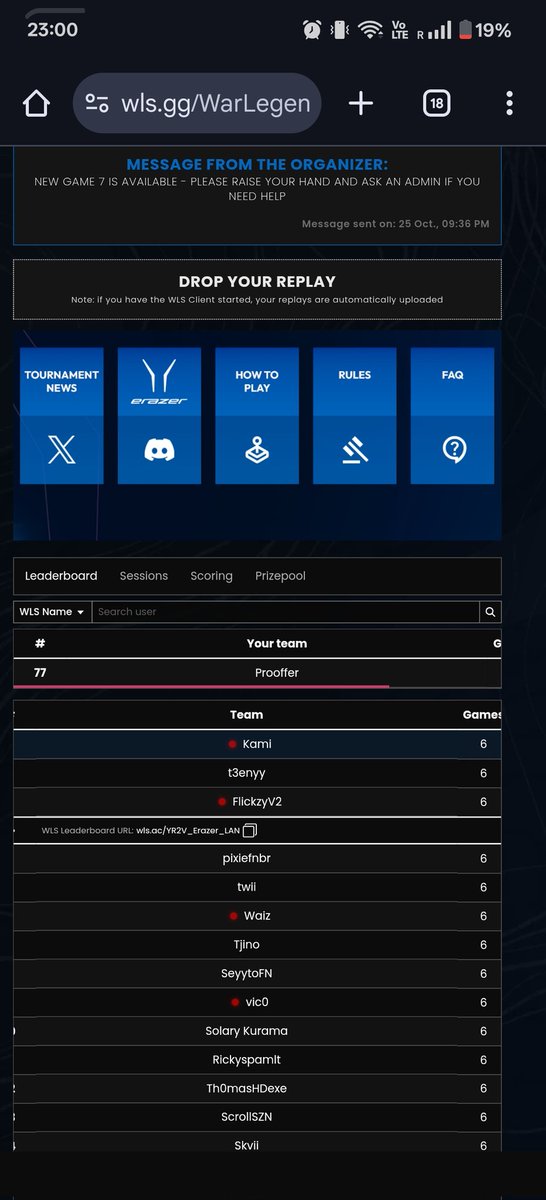
Task: Click team pixiefnbr row
Action: pos(257,859)
